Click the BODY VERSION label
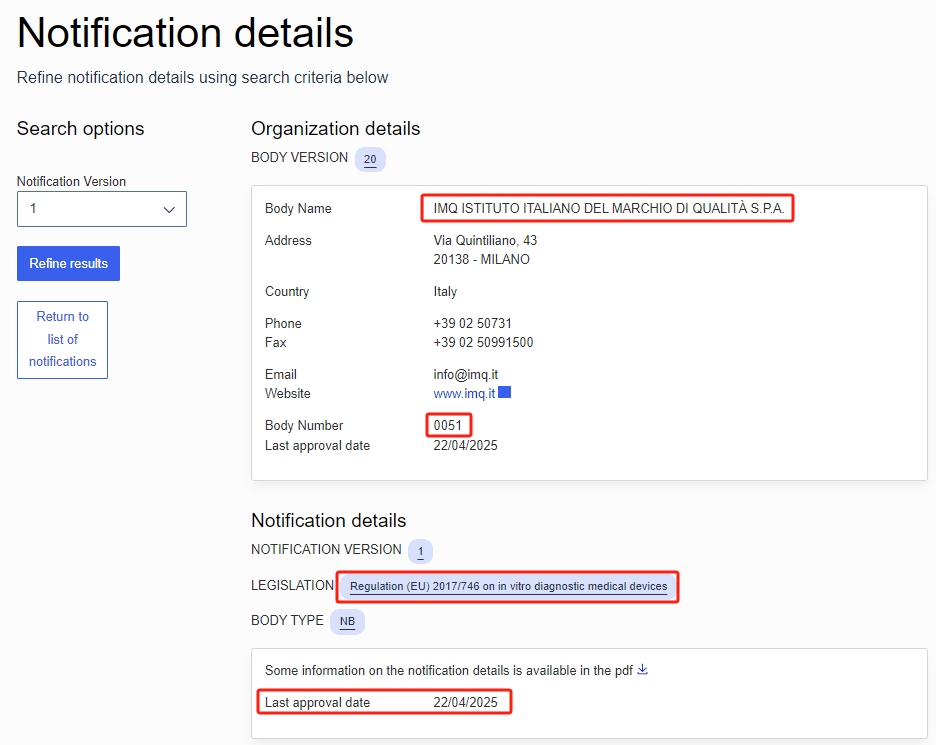This screenshot has height=745, width=936. click(300, 158)
